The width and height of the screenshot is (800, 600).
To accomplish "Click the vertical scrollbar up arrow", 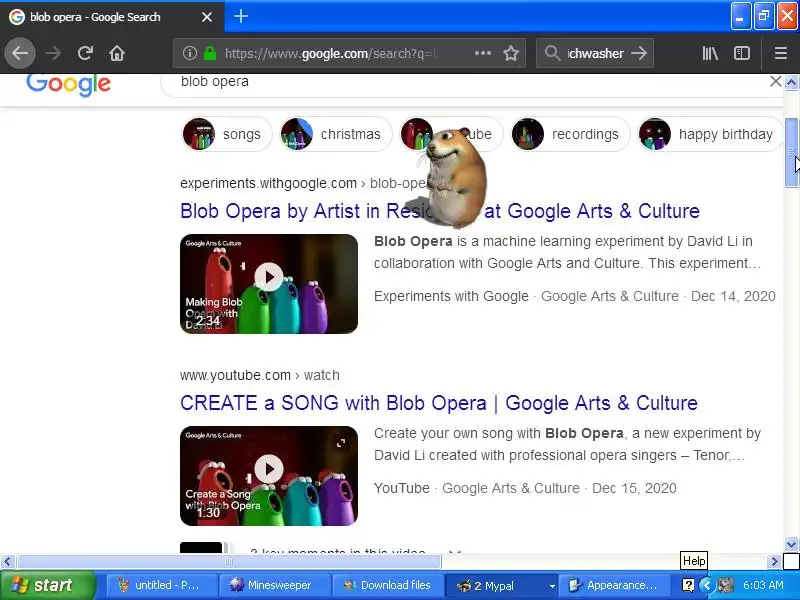I will coord(791,82).
